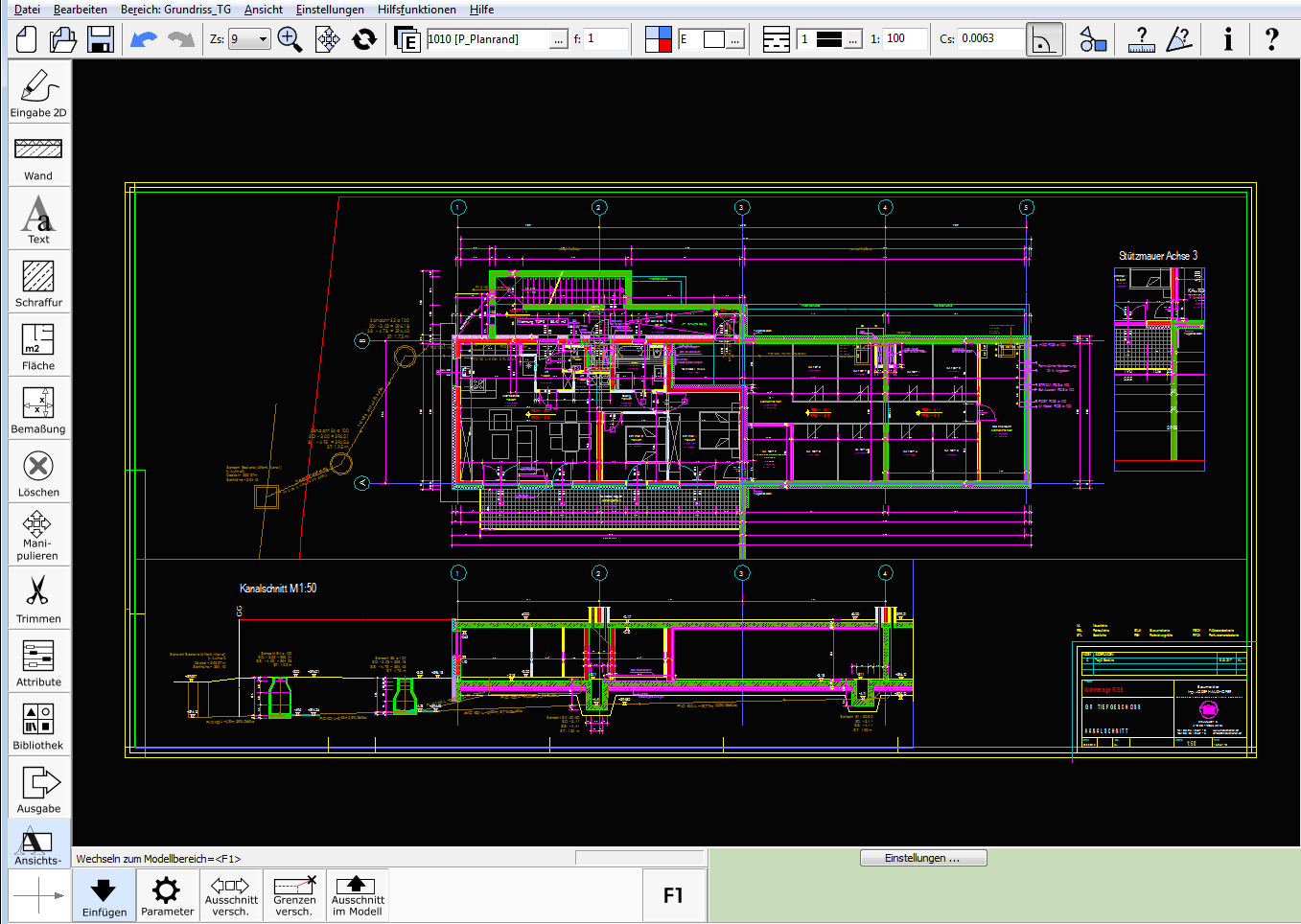Open help with the question mark icon
This screenshot has height=924, width=1301.
(1271, 39)
